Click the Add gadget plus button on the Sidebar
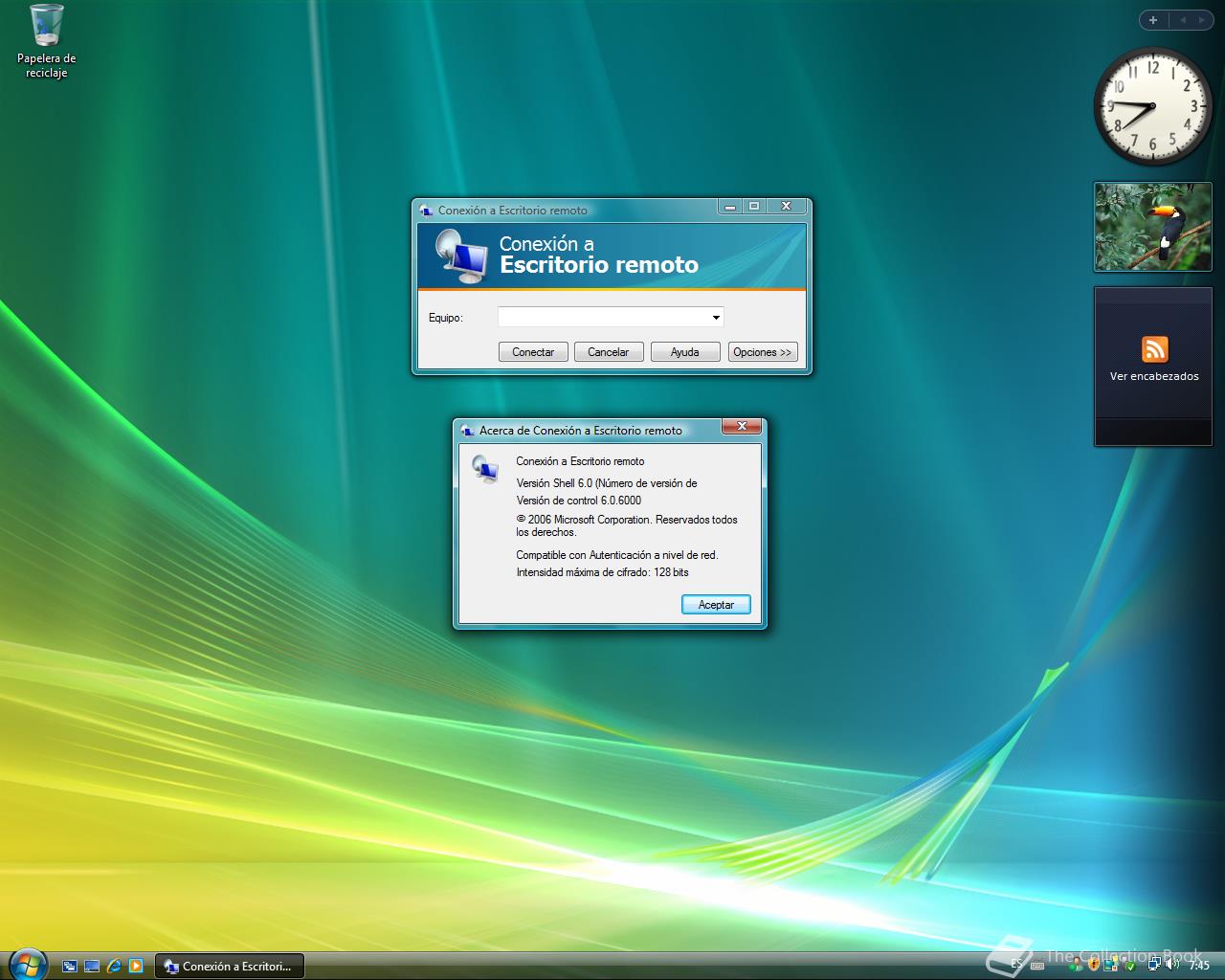 (1153, 20)
